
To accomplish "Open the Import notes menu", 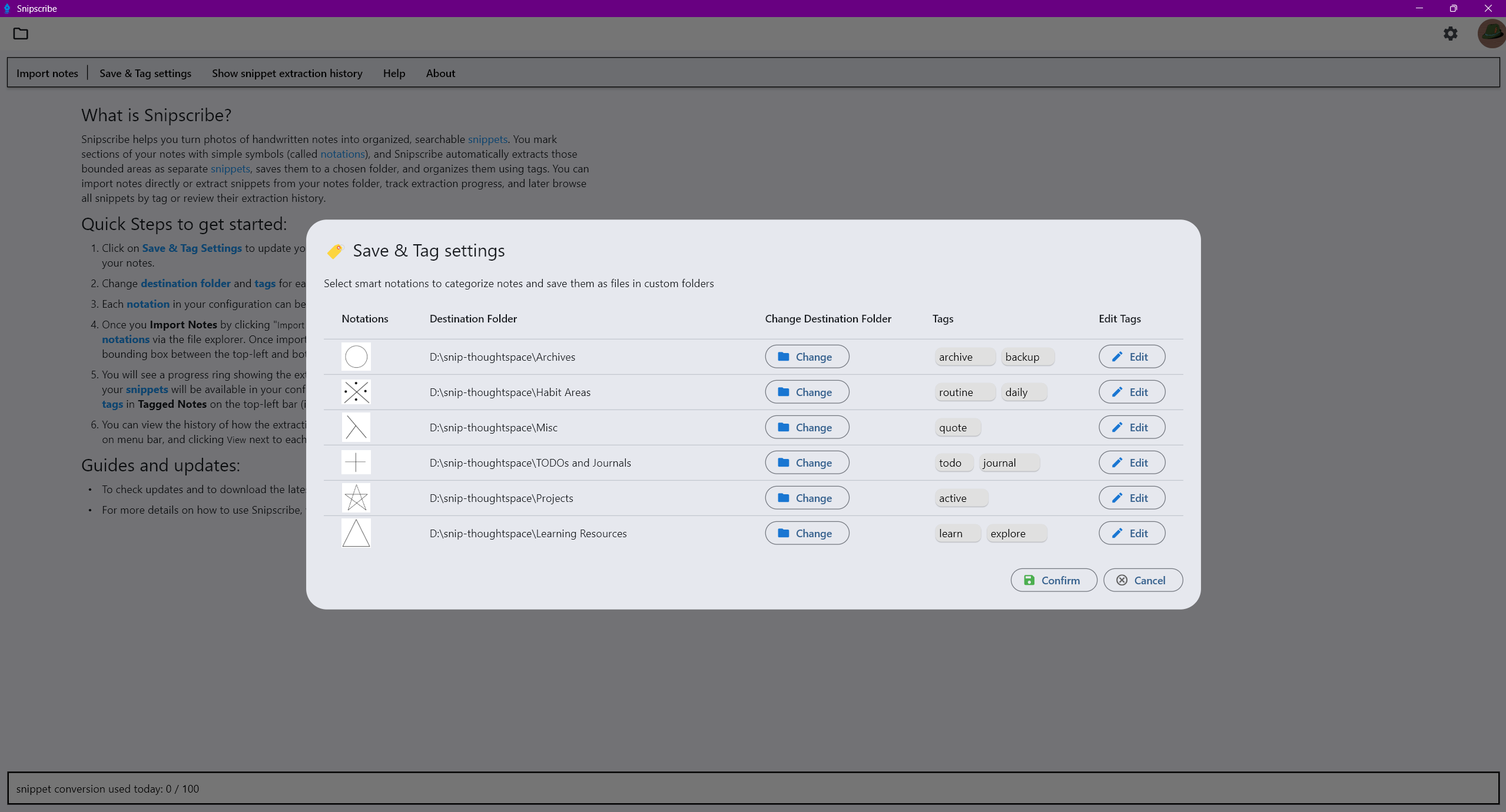I will 47,72.
